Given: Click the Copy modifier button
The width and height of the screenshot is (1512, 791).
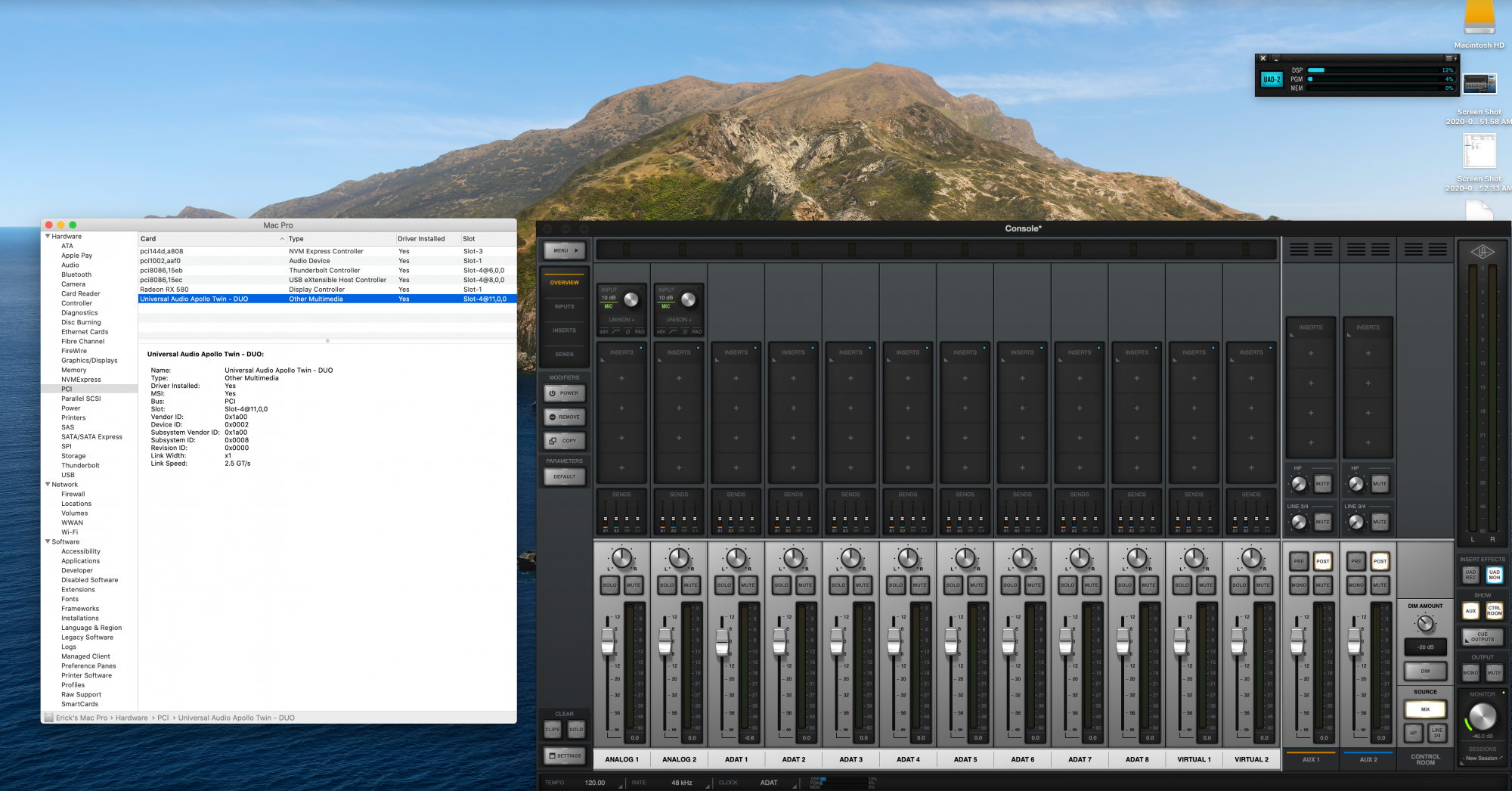Looking at the screenshot, I should click(x=564, y=441).
